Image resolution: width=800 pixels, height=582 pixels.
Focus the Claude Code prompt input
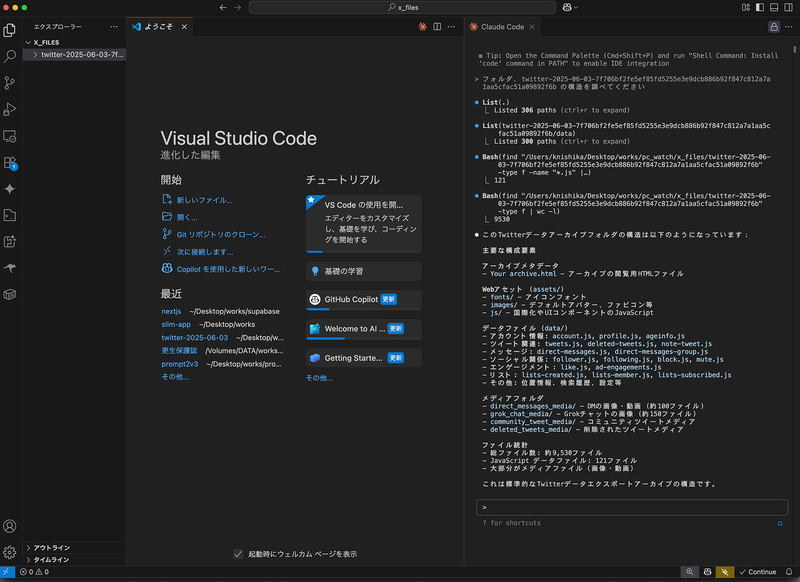pos(632,508)
